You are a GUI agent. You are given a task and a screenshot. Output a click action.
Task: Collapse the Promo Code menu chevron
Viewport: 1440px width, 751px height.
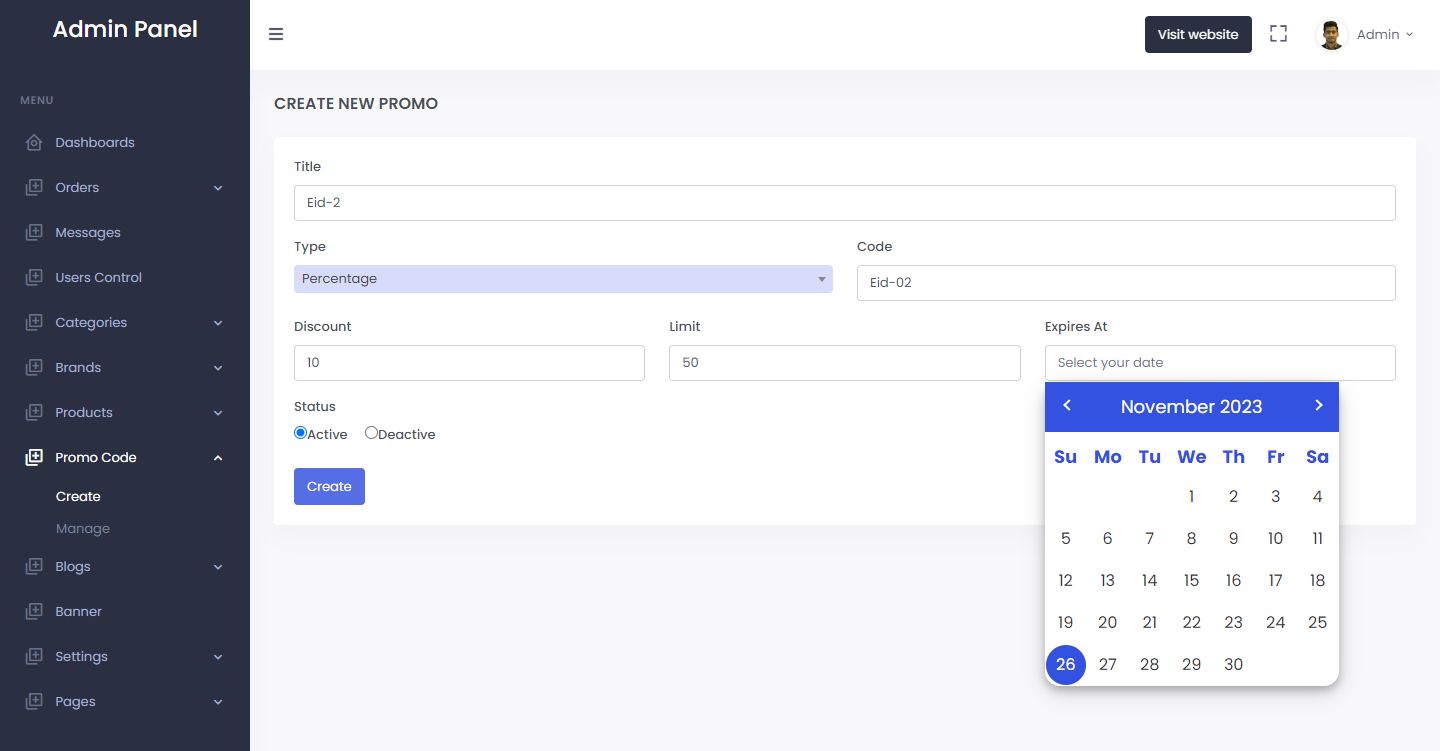(218, 458)
